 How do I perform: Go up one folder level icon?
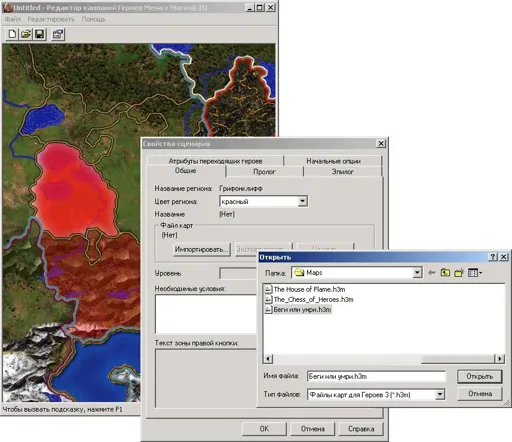click(445, 273)
